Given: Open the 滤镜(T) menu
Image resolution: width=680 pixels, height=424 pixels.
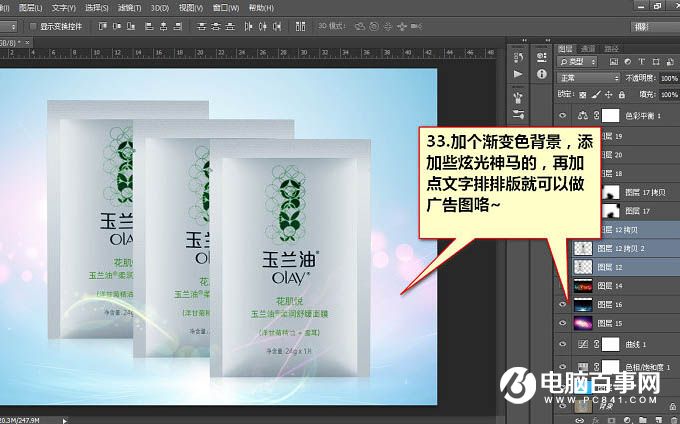Looking at the screenshot, I should point(129,8).
